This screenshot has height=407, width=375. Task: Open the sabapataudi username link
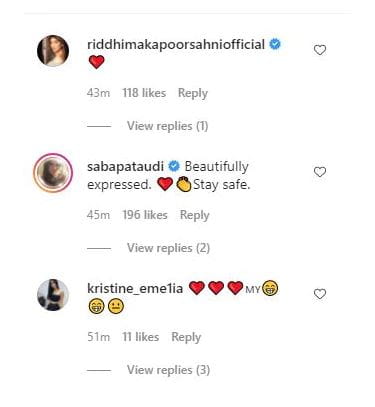pos(125,167)
